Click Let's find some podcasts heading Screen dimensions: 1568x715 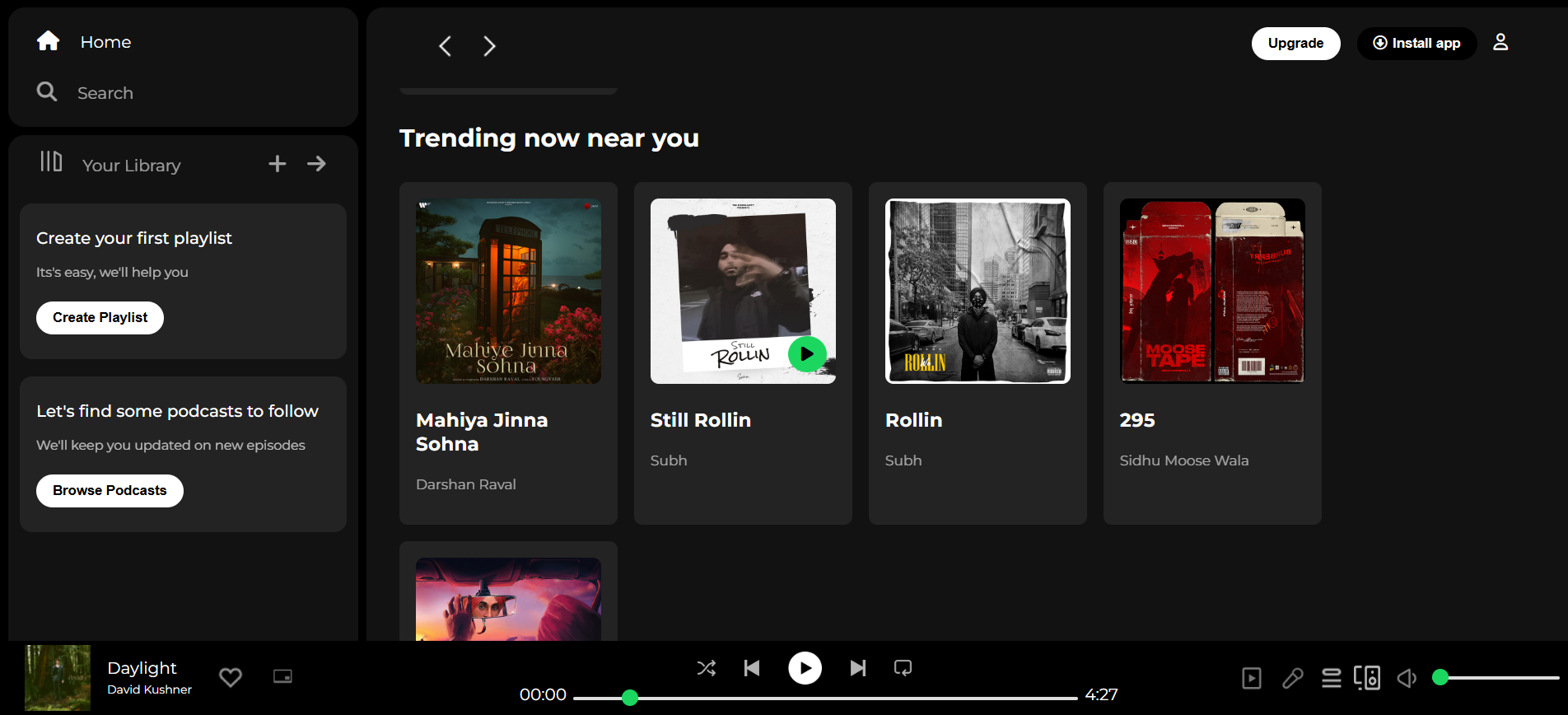177,411
